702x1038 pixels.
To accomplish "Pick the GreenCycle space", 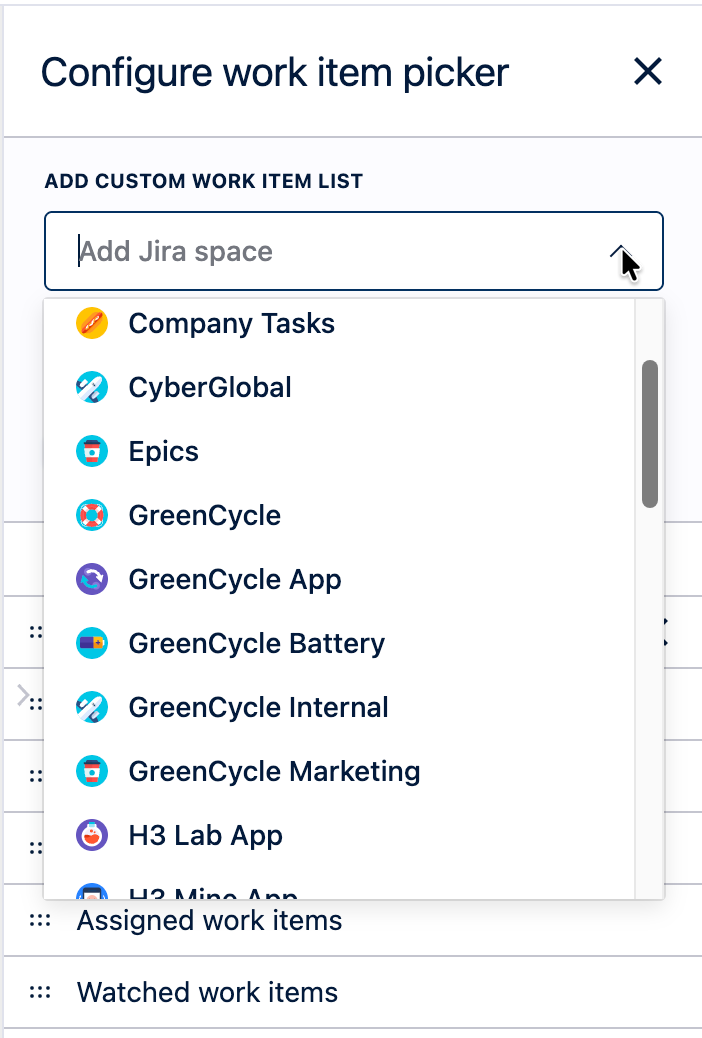I will (338, 516).
